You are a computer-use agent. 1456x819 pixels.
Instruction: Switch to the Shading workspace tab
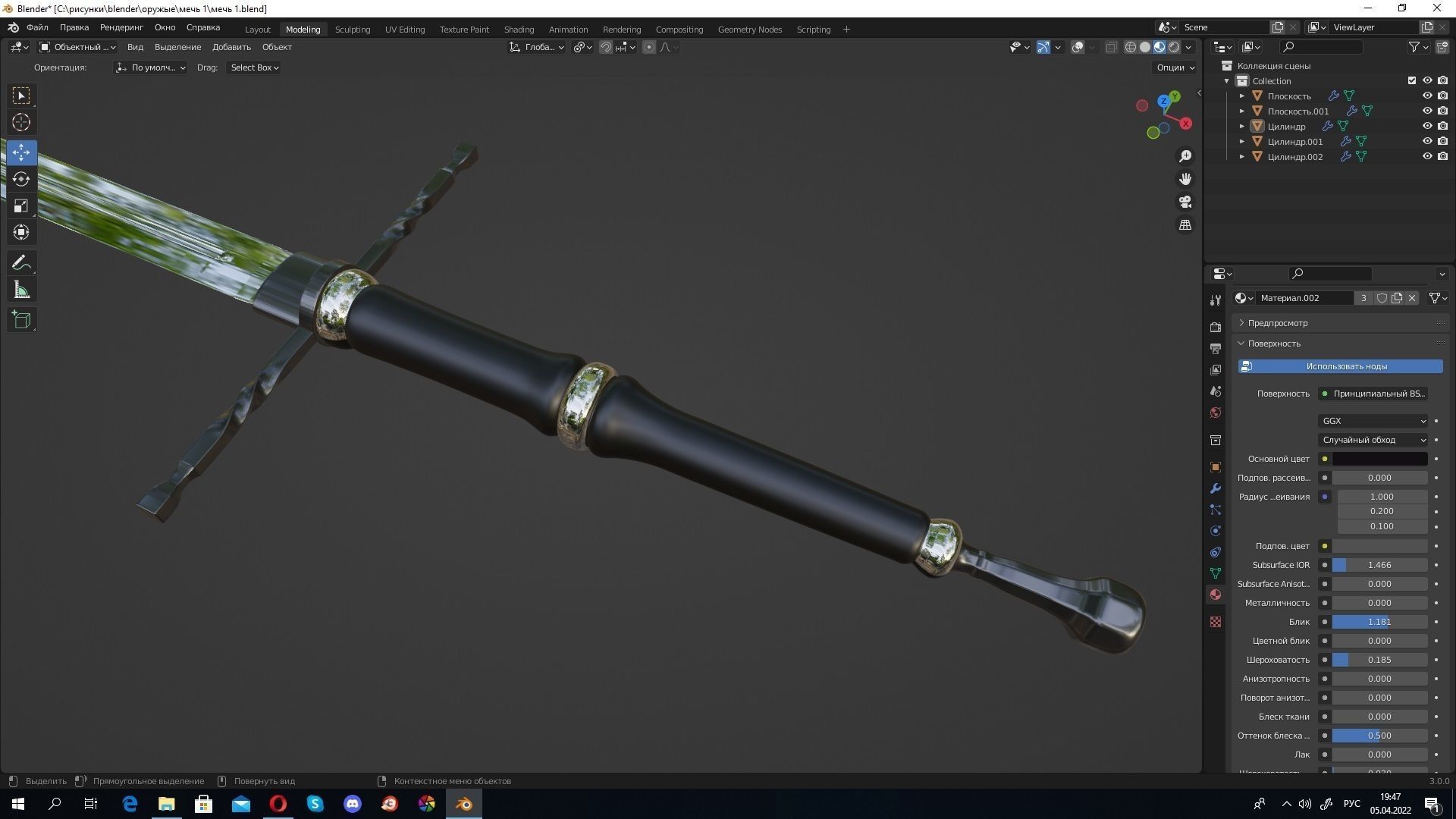click(x=519, y=29)
